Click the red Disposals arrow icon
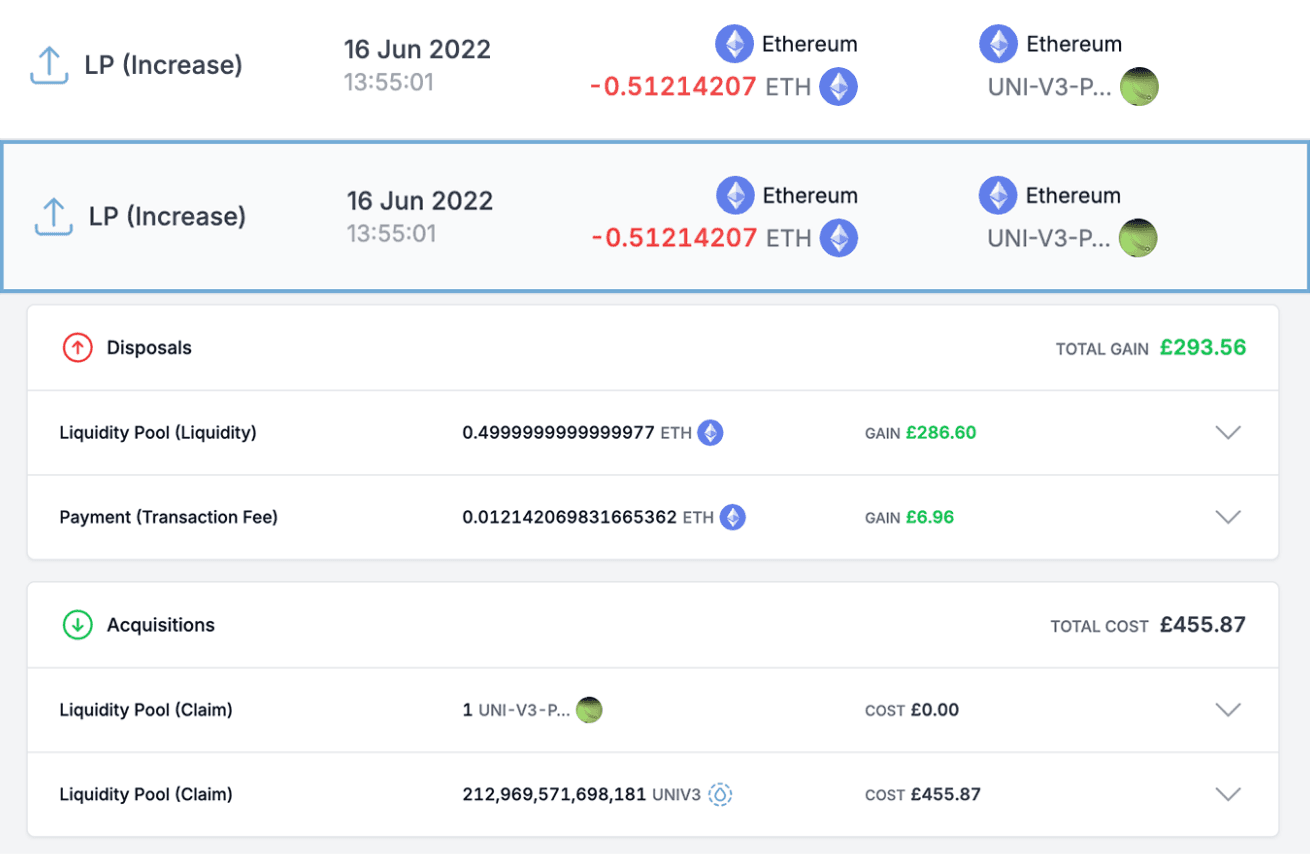Image resolution: width=1310 pixels, height=854 pixels. point(78,348)
